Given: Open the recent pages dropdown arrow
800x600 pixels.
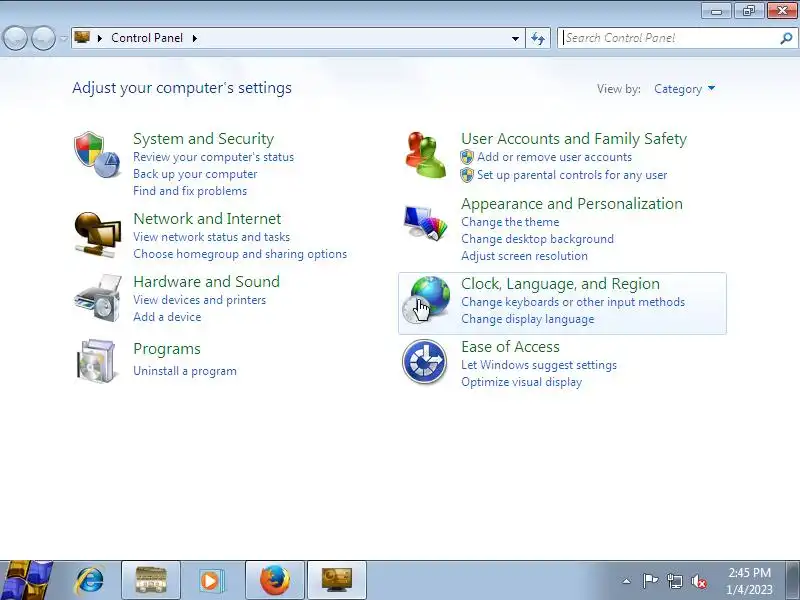Looking at the screenshot, I should tap(63, 38).
